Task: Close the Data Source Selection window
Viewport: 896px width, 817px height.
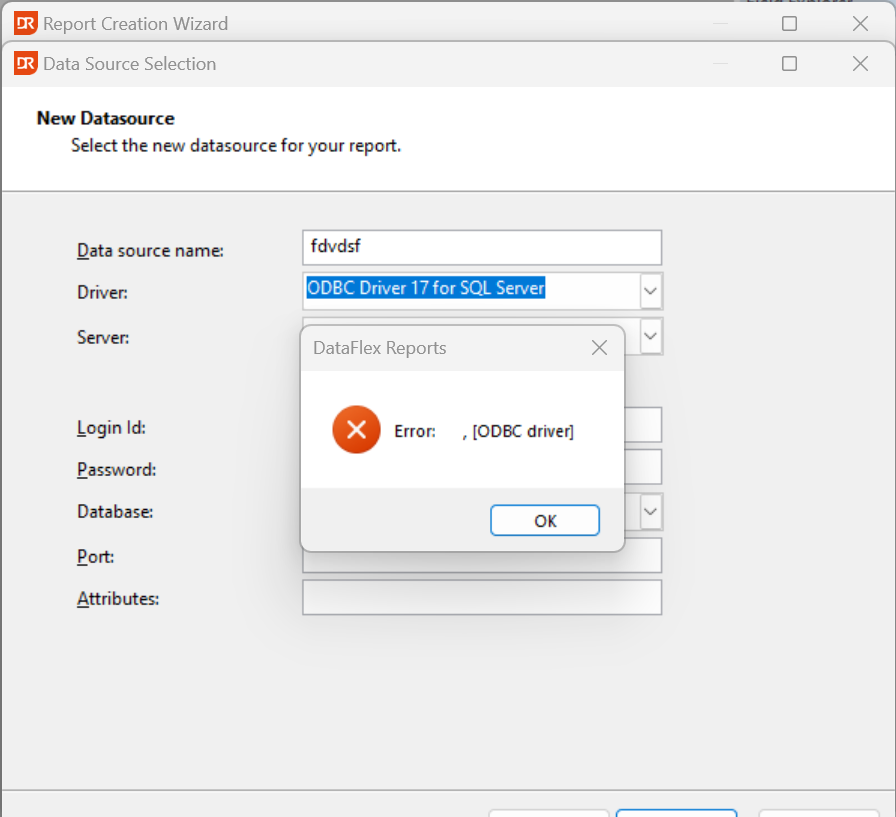Action: click(x=860, y=63)
